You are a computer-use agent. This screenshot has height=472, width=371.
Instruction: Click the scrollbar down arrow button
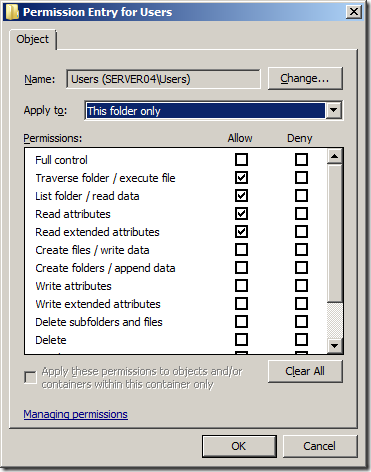(334, 346)
